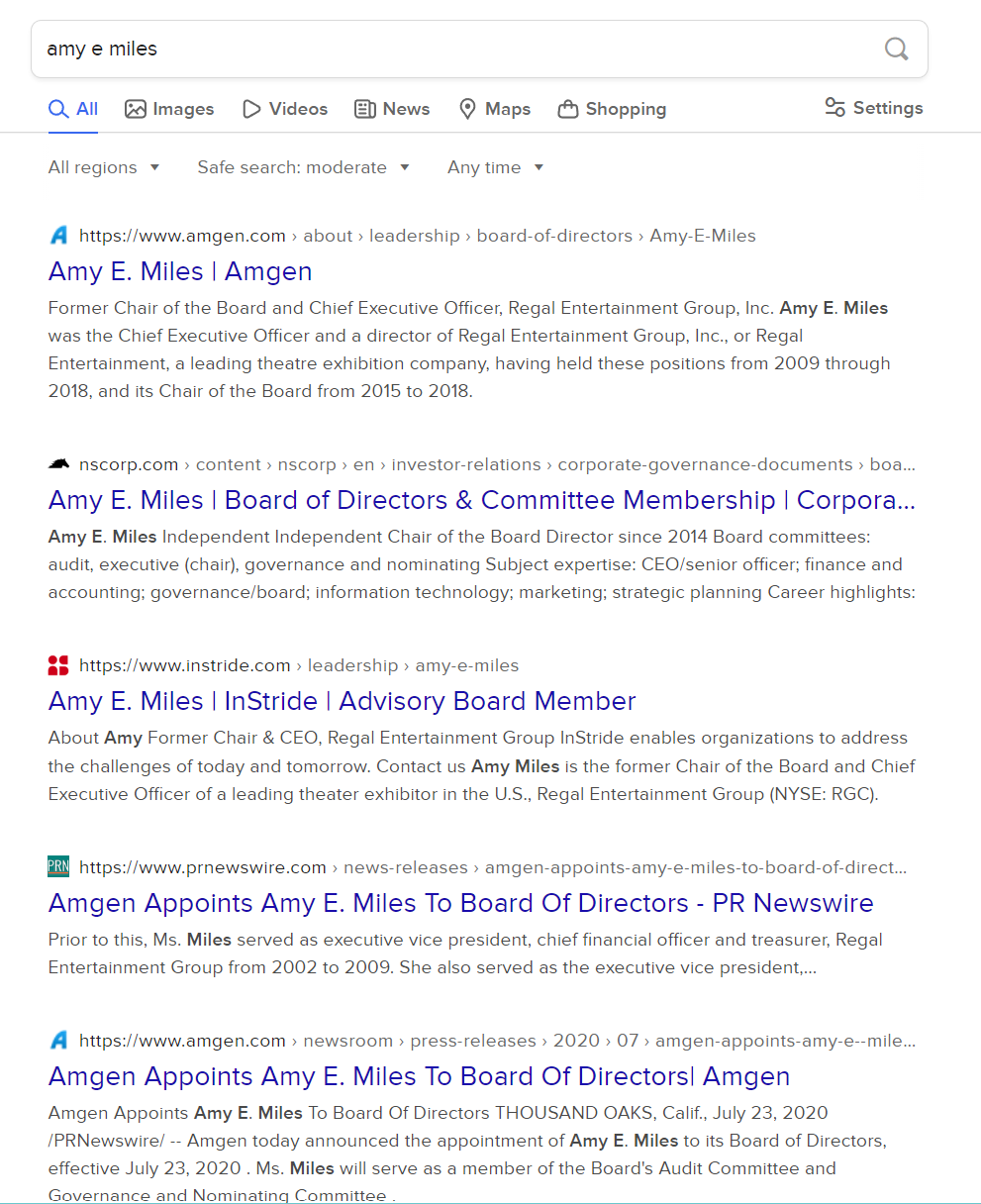Screen dimensions: 981x1204
Task: Click the InStride red favicon
Action: [x=58, y=665]
